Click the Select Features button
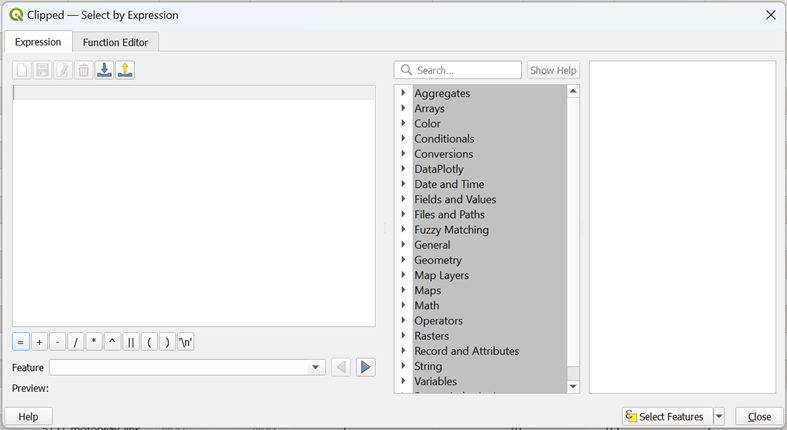Image resolution: width=787 pixels, height=430 pixels. click(666, 416)
